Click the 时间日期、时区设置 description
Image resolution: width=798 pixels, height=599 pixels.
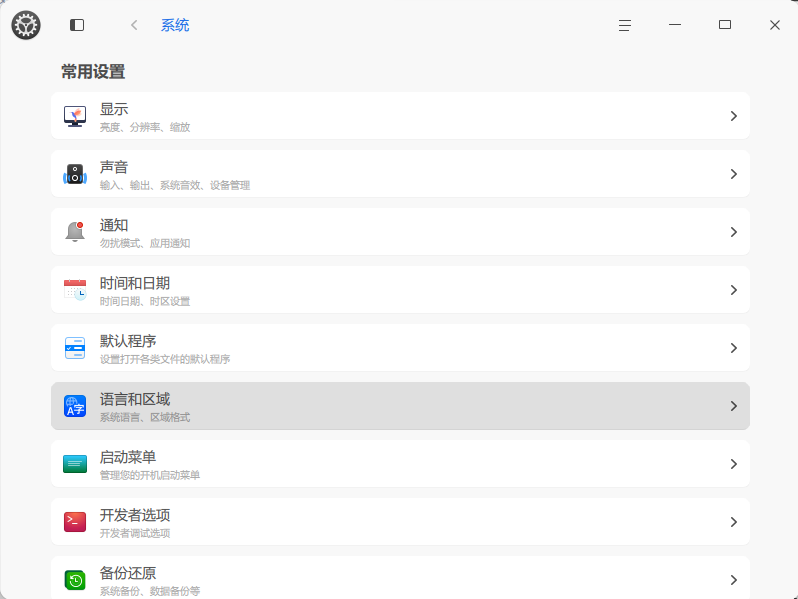[x=145, y=301]
